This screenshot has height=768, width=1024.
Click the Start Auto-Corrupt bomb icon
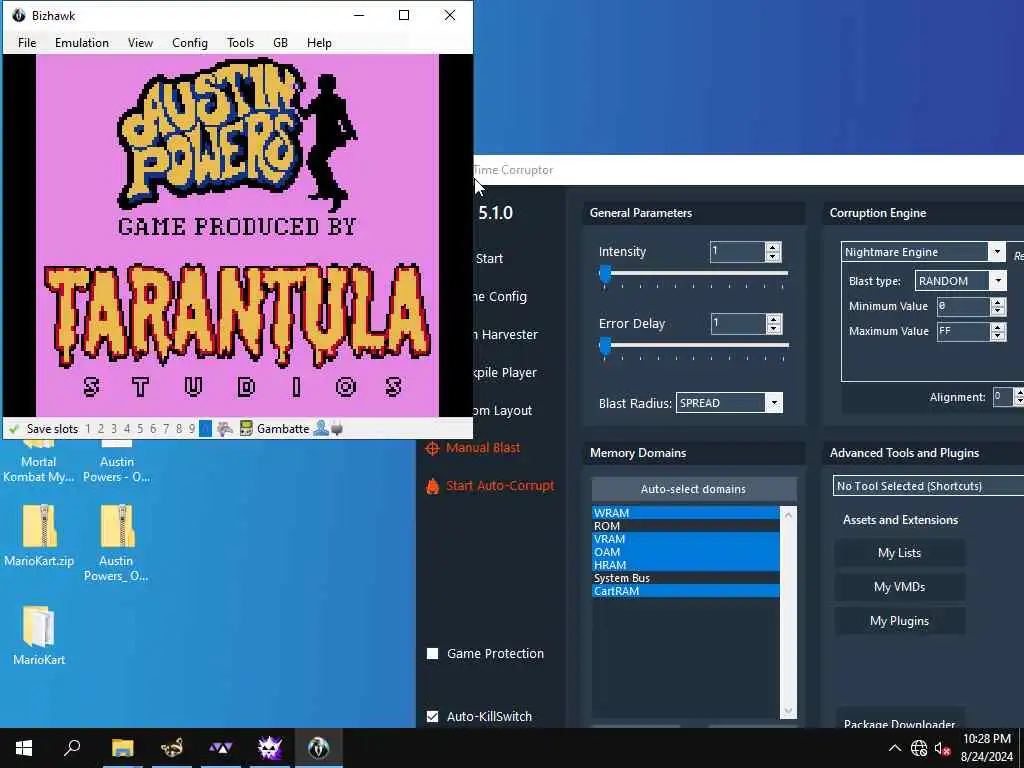[432, 486]
